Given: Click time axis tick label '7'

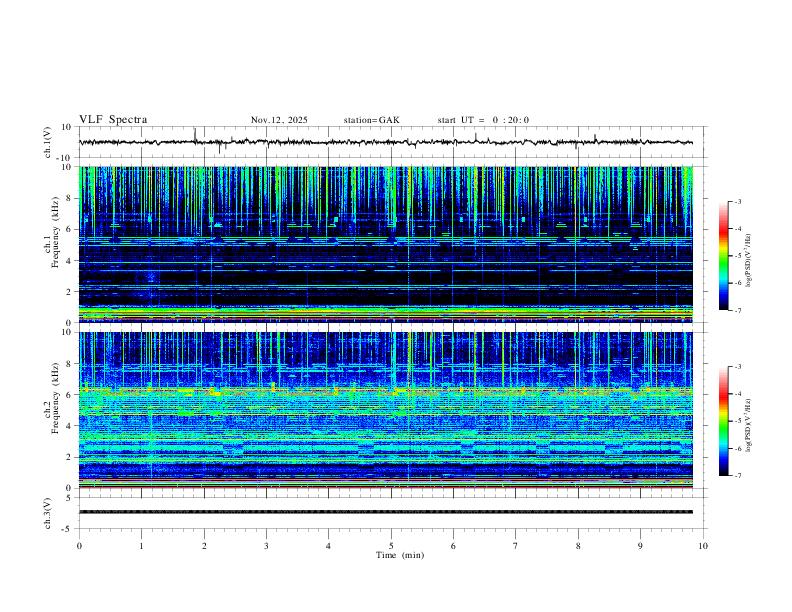Looking at the screenshot, I should [x=516, y=546].
